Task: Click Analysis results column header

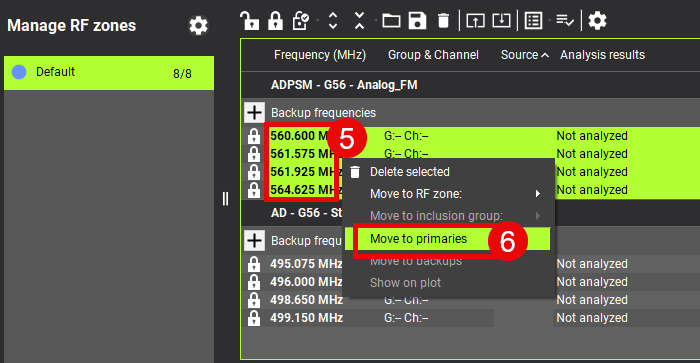Action: (602, 55)
